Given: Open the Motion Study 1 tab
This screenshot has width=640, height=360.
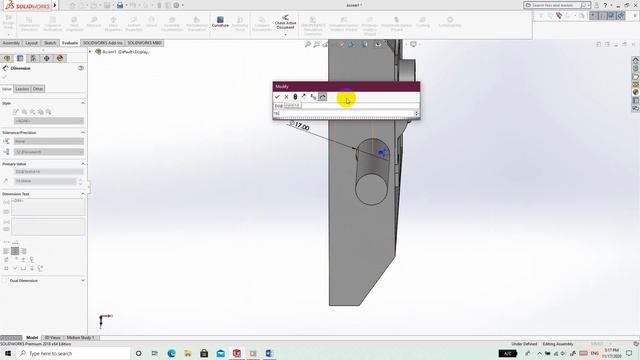Looking at the screenshot, I should click(x=80, y=338).
